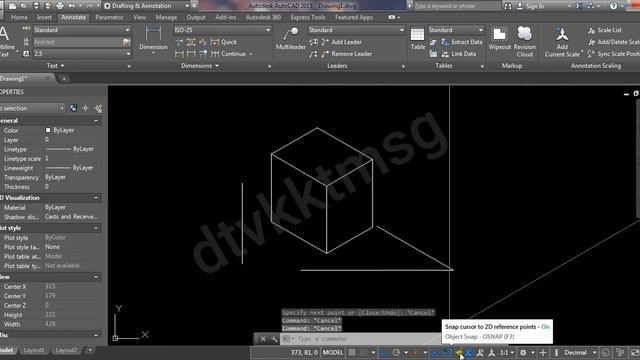
Task: Switch to the Home ribbon tab
Action: tap(19, 17)
